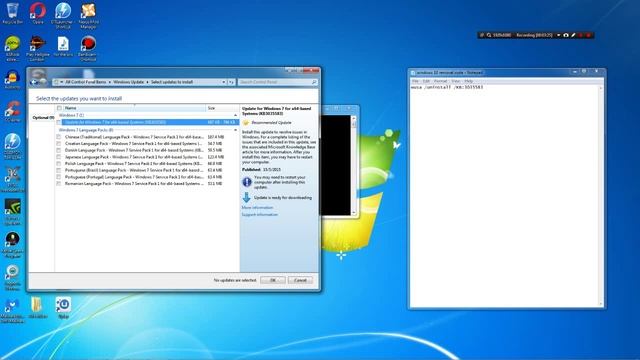Click the "wusa /uninstall /kb:3035583" text line

pos(447,87)
